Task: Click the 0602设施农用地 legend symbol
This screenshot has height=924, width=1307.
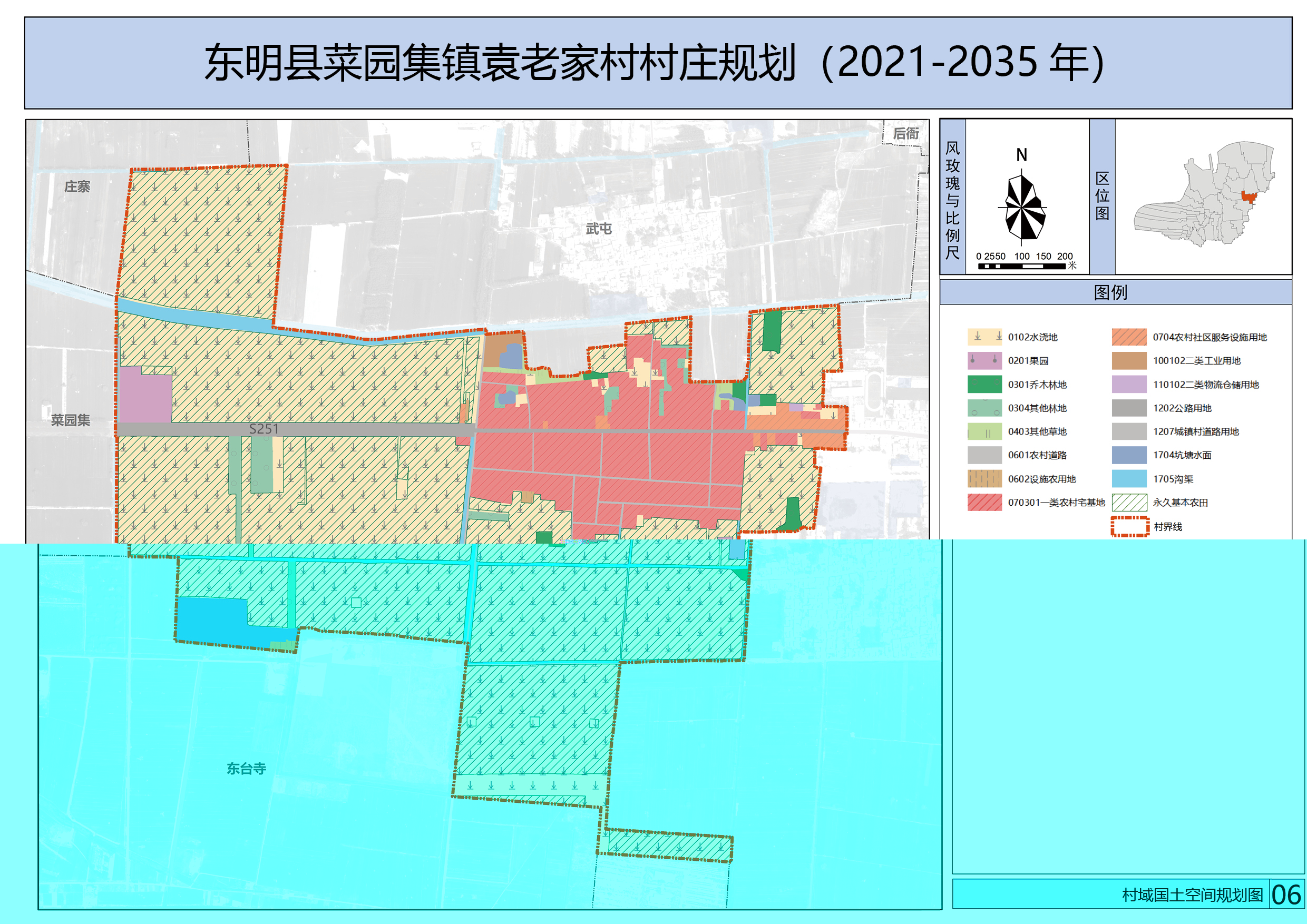Action: pyautogui.click(x=984, y=479)
